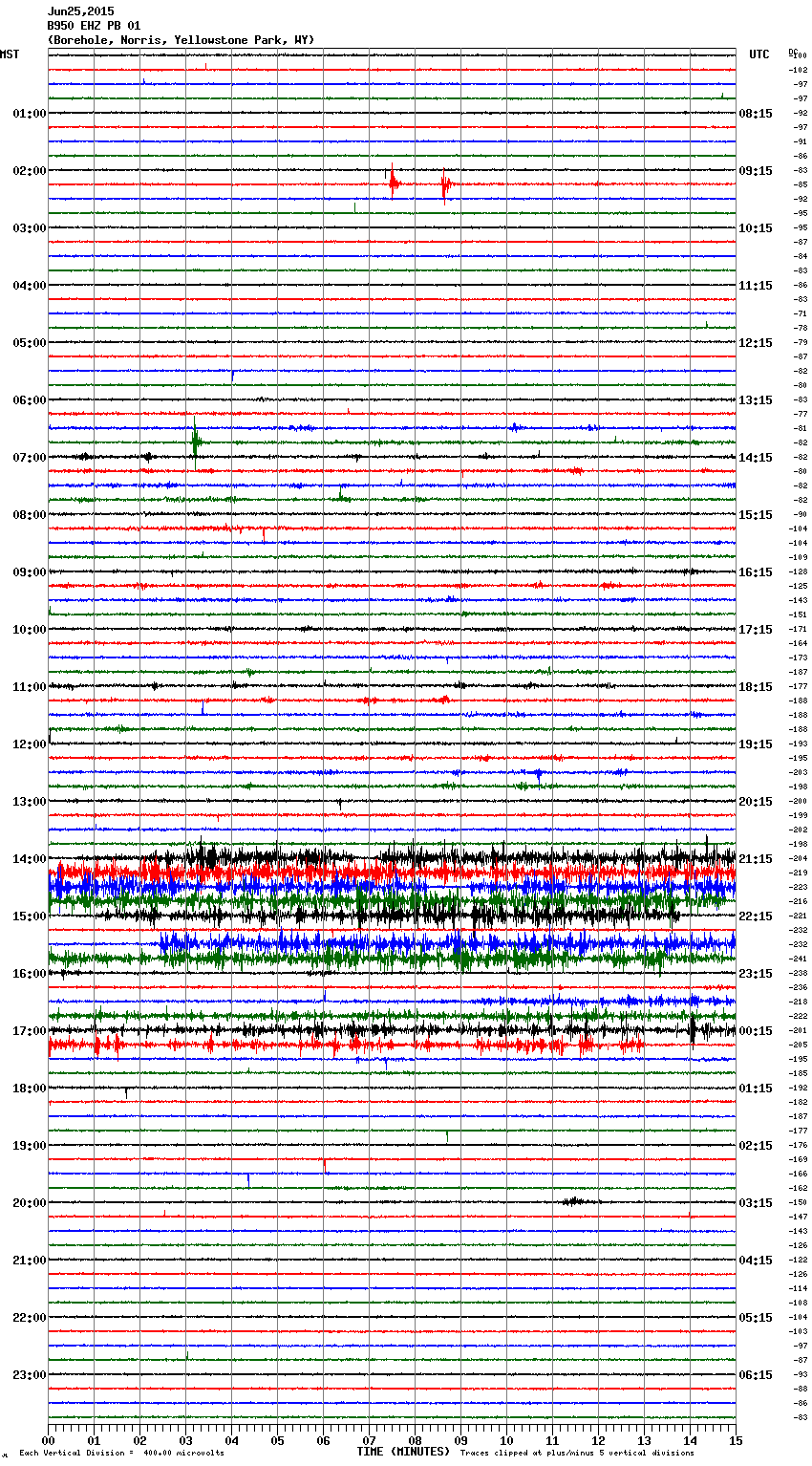The image size is (812, 1466).
Task: Click the '23:00' MST time label
Action: pos(30,1375)
